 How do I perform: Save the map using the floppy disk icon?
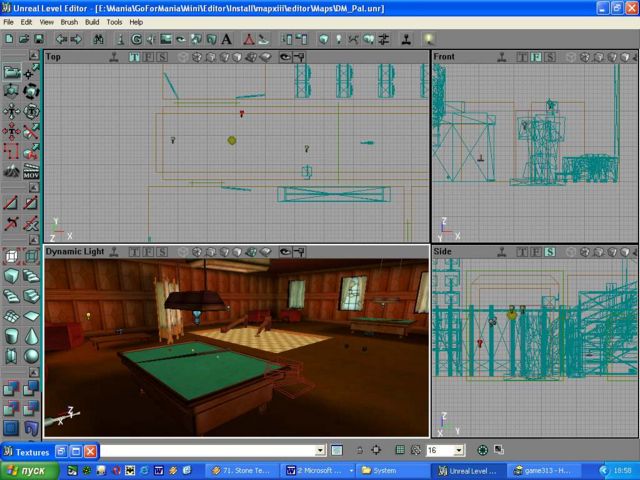point(39,39)
